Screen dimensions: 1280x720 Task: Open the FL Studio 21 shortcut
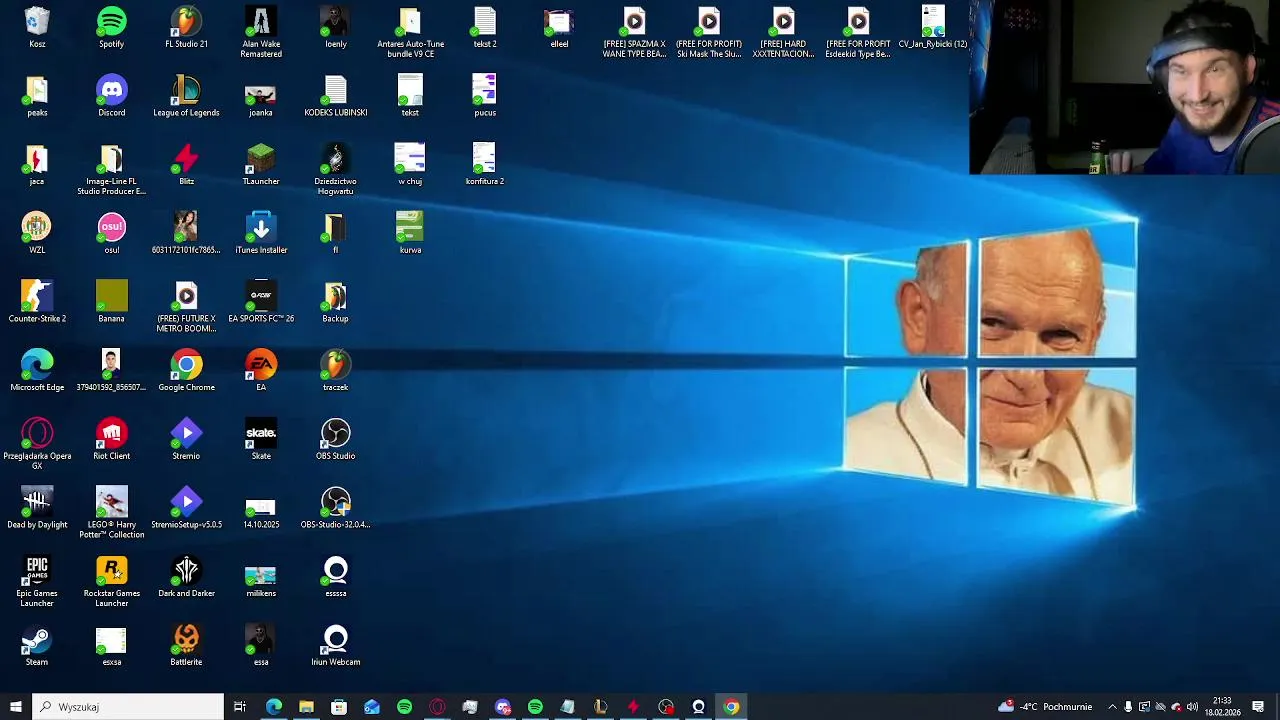tap(186, 27)
